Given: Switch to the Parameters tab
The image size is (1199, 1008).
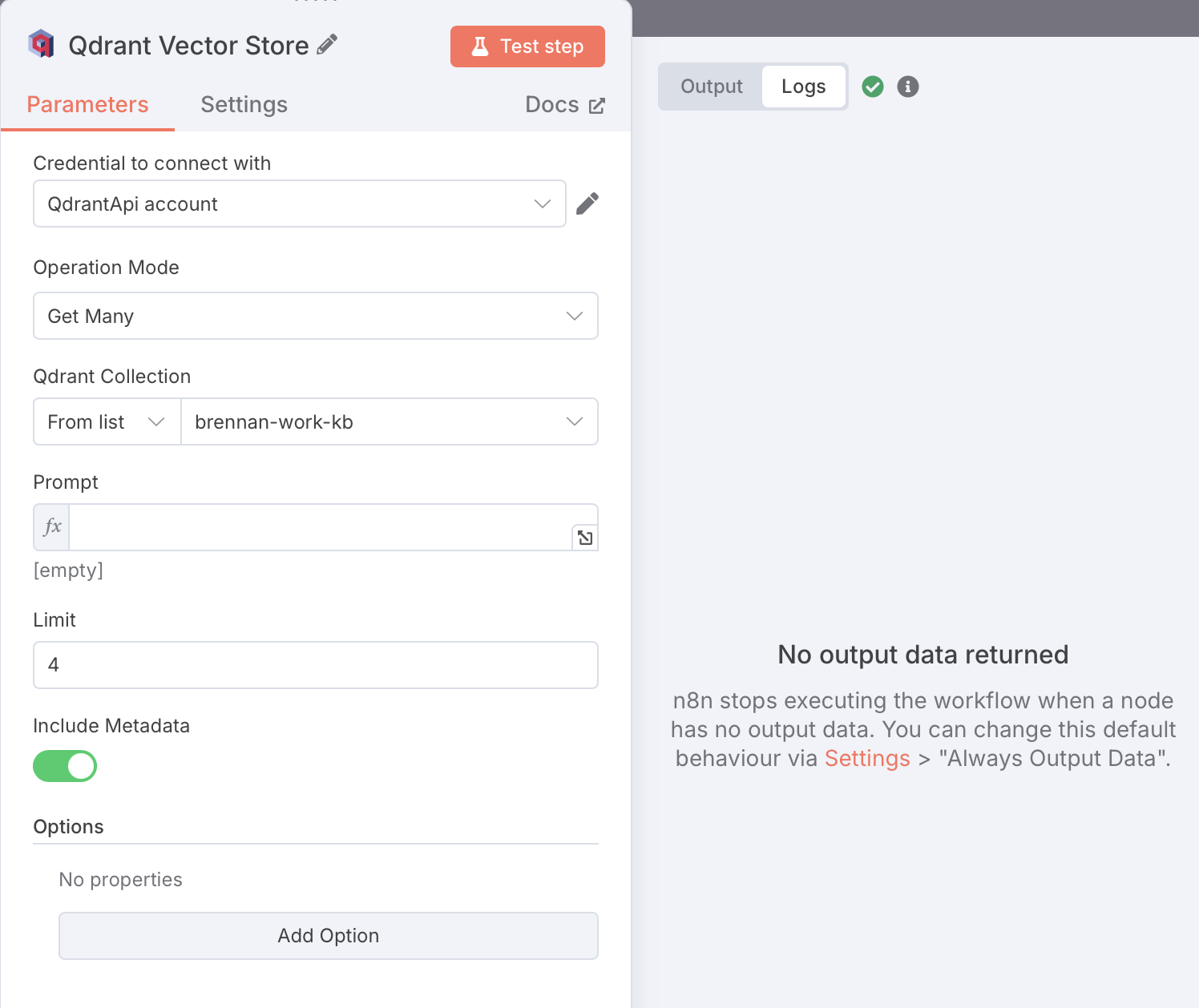Looking at the screenshot, I should 87,105.
